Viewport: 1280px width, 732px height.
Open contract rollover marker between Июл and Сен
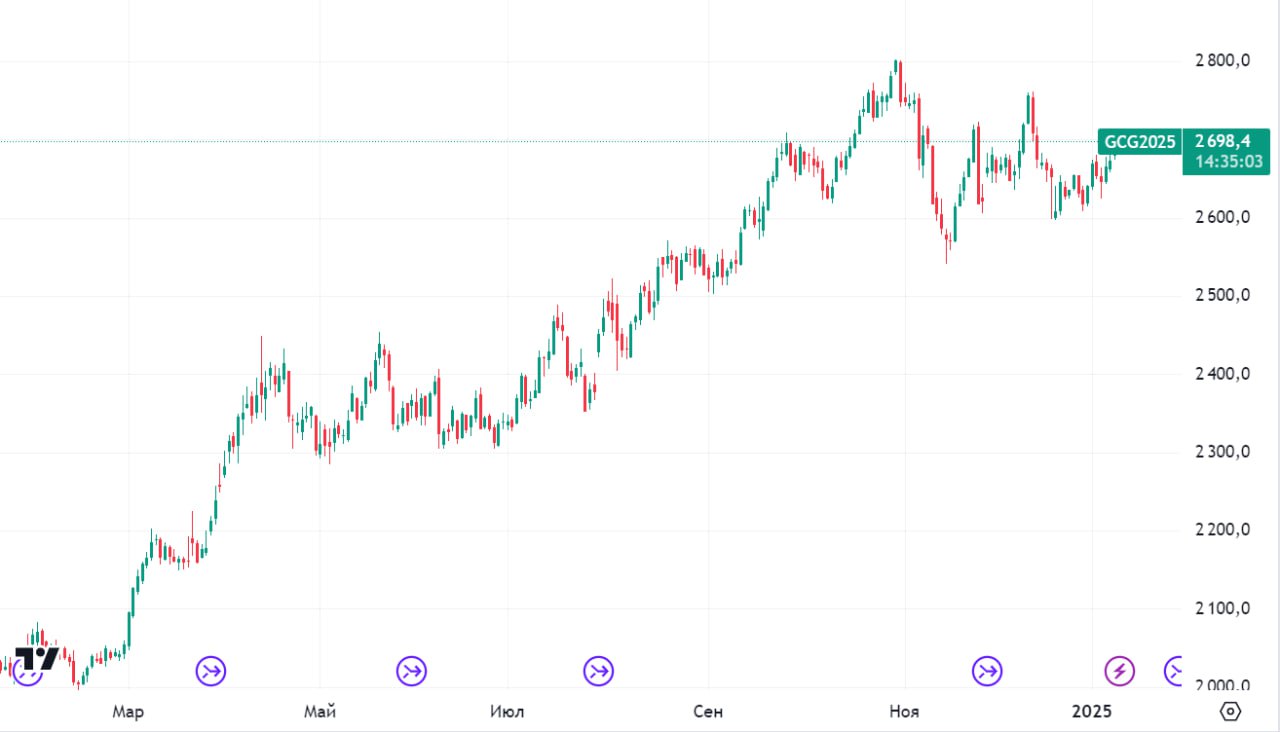point(599,670)
